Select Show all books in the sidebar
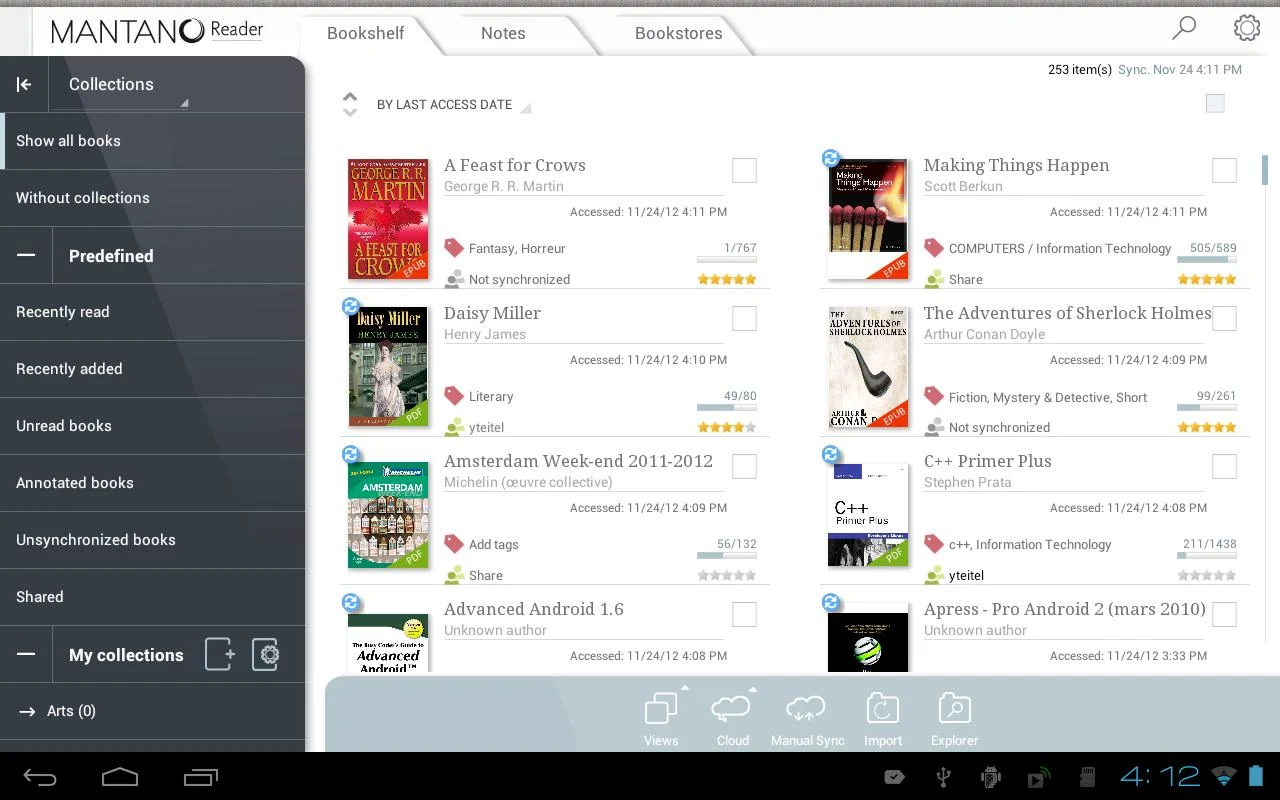This screenshot has width=1280, height=800. (x=68, y=140)
